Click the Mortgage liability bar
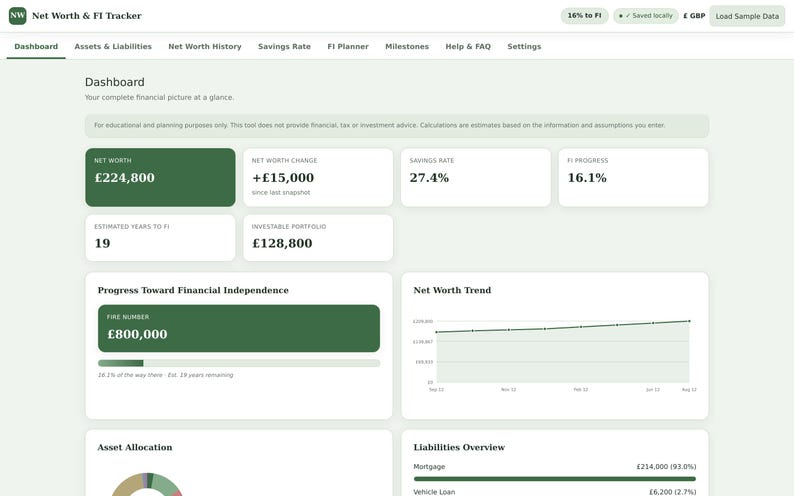Image resolution: width=794 pixels, height=496 pixels. pos(554,479)
